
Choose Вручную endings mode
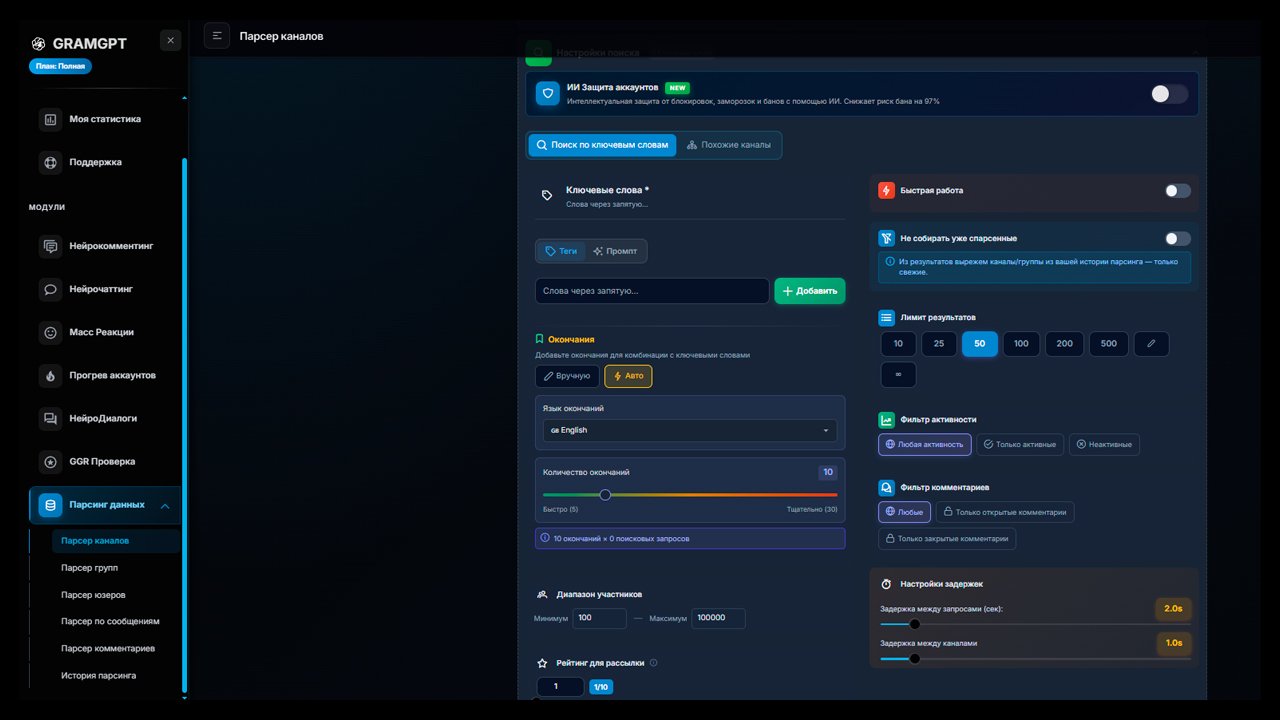click(567, 376)
